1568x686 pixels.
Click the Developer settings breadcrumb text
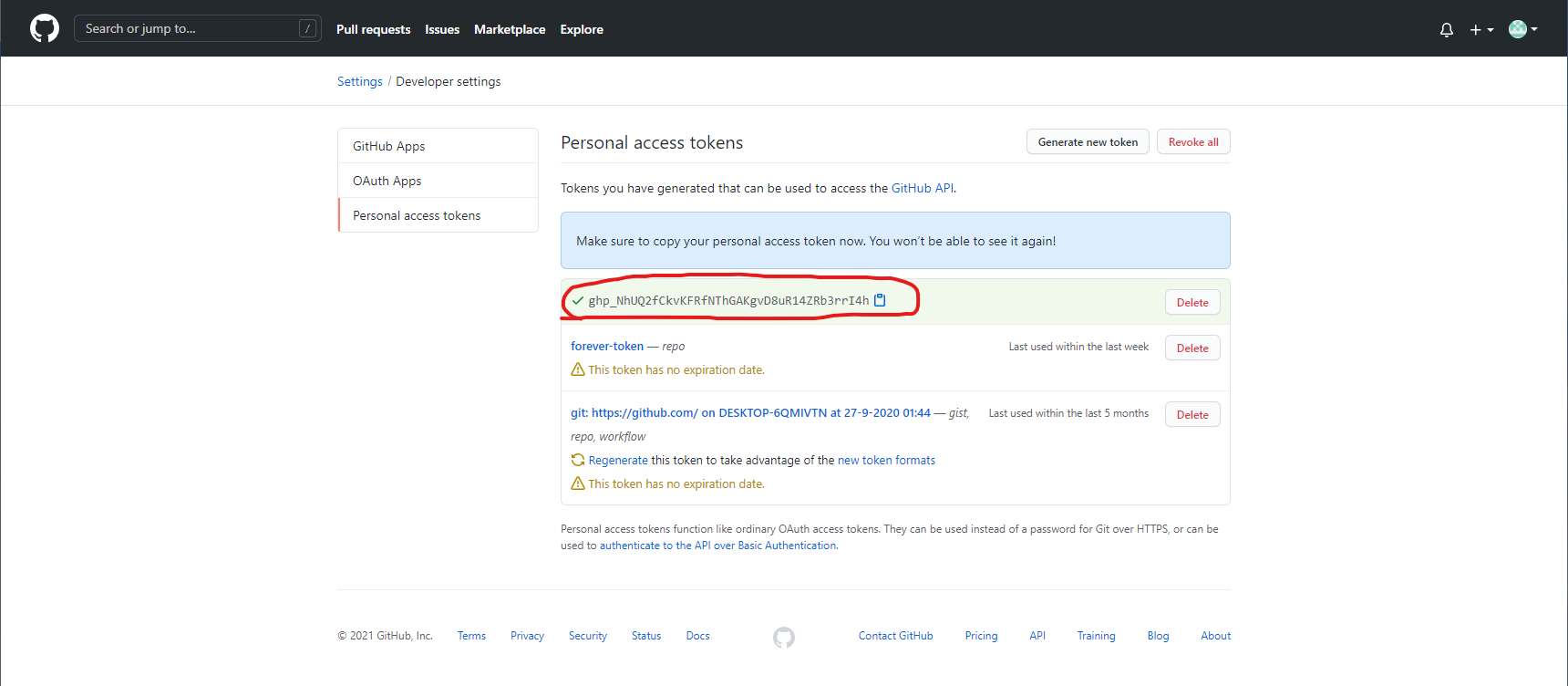point(449,81)
